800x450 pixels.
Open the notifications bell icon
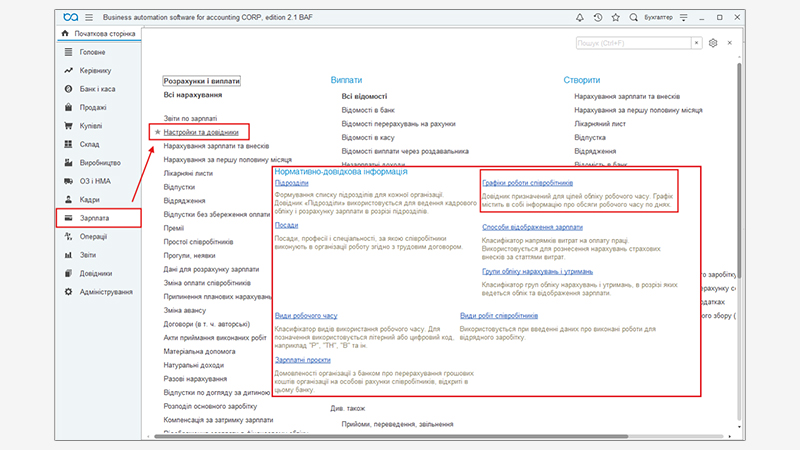(578, 17)
